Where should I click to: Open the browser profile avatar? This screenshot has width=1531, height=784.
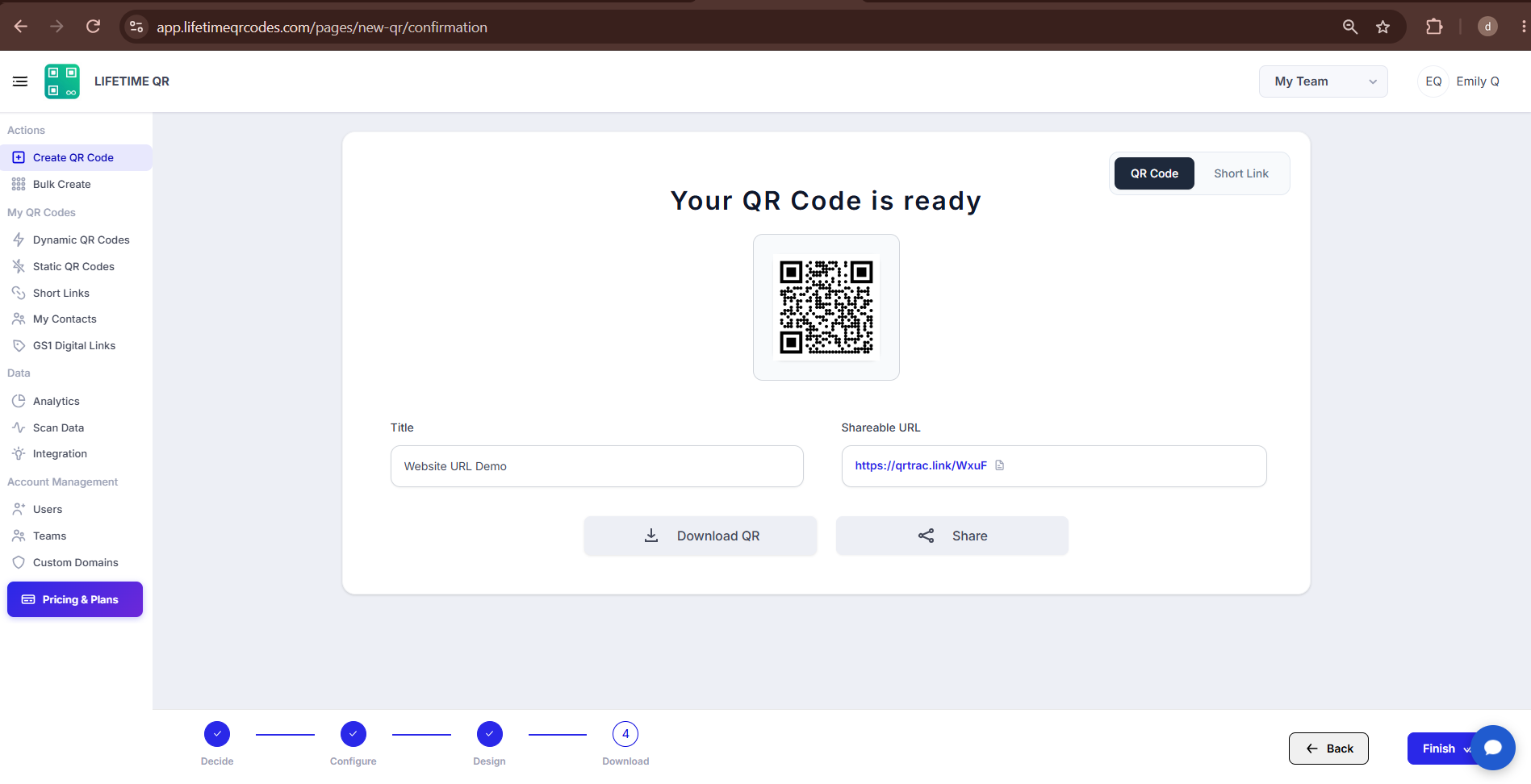pos(1487,27)
